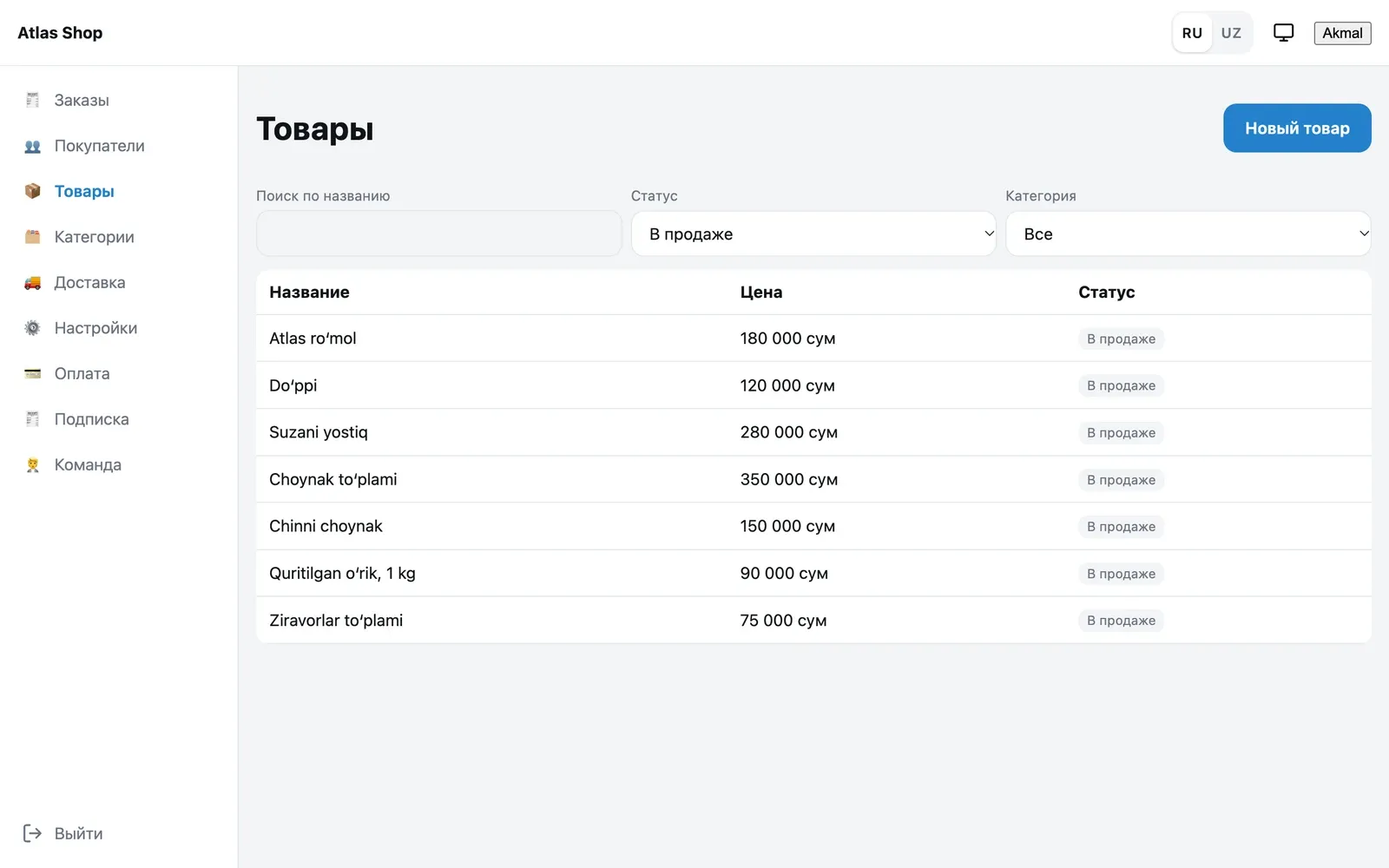Click the Оплата card icon
This screenshot has height=868, width=1389.
click(x=32, y=373)
